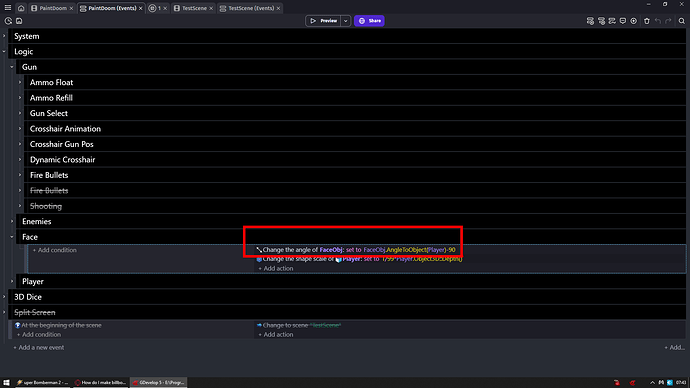Select the Crosshair Gun Pos group title

(x=62, y=144)
